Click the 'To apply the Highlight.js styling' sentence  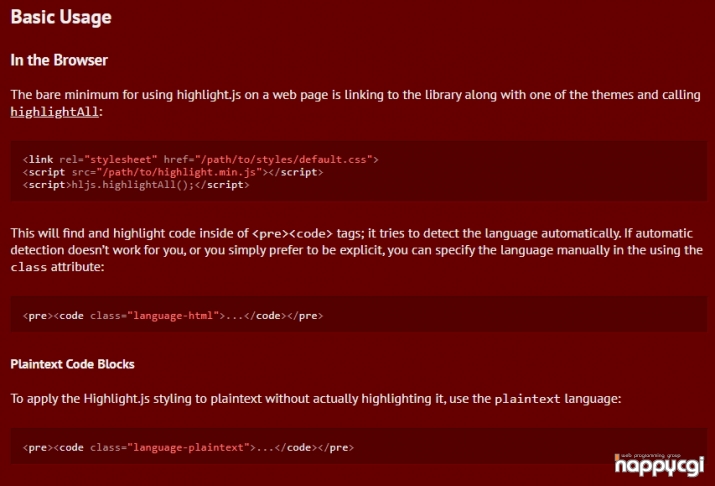coord(316,399)
